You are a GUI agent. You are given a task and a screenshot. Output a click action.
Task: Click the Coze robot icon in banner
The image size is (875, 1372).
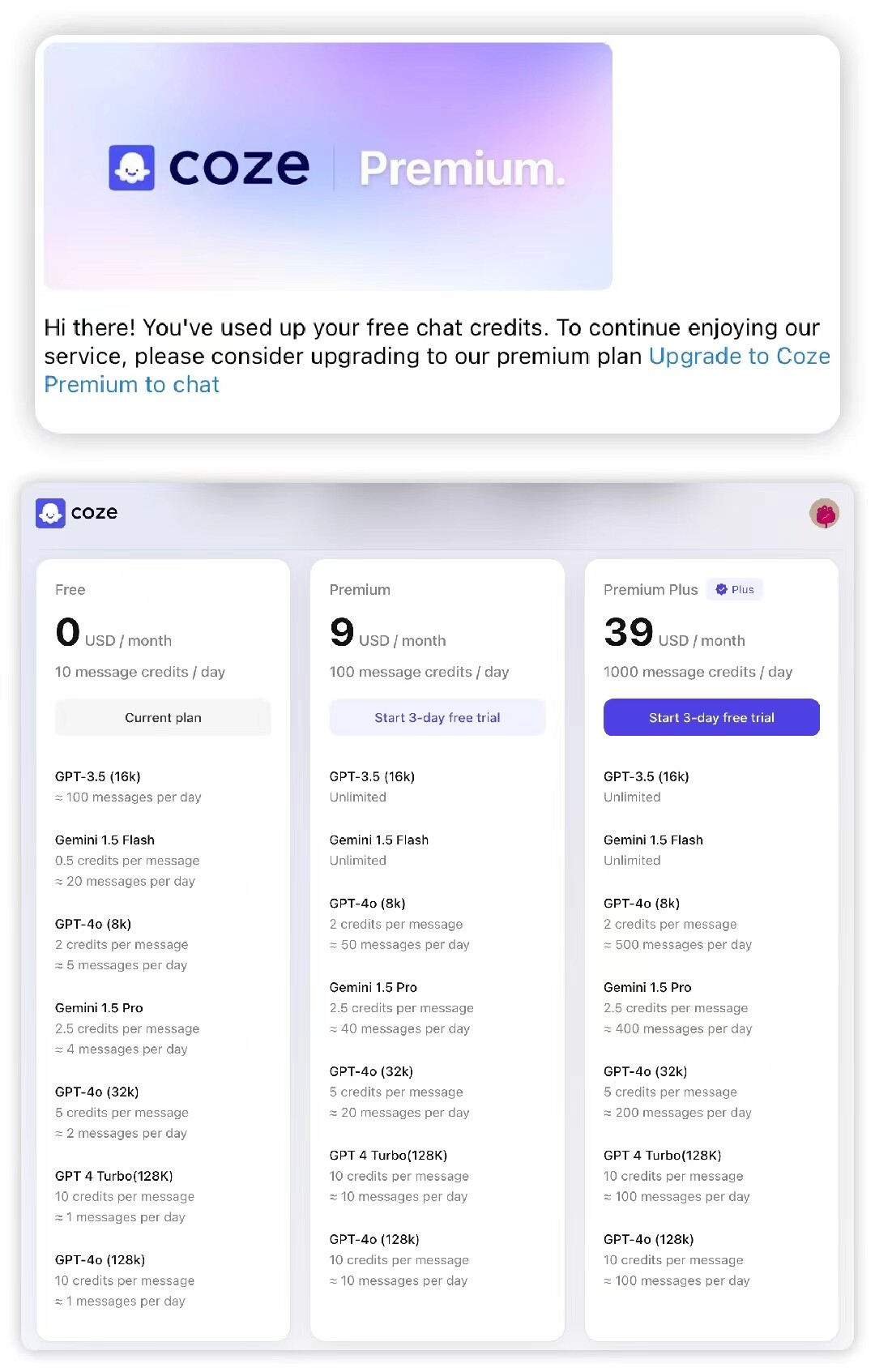(131, 169)
